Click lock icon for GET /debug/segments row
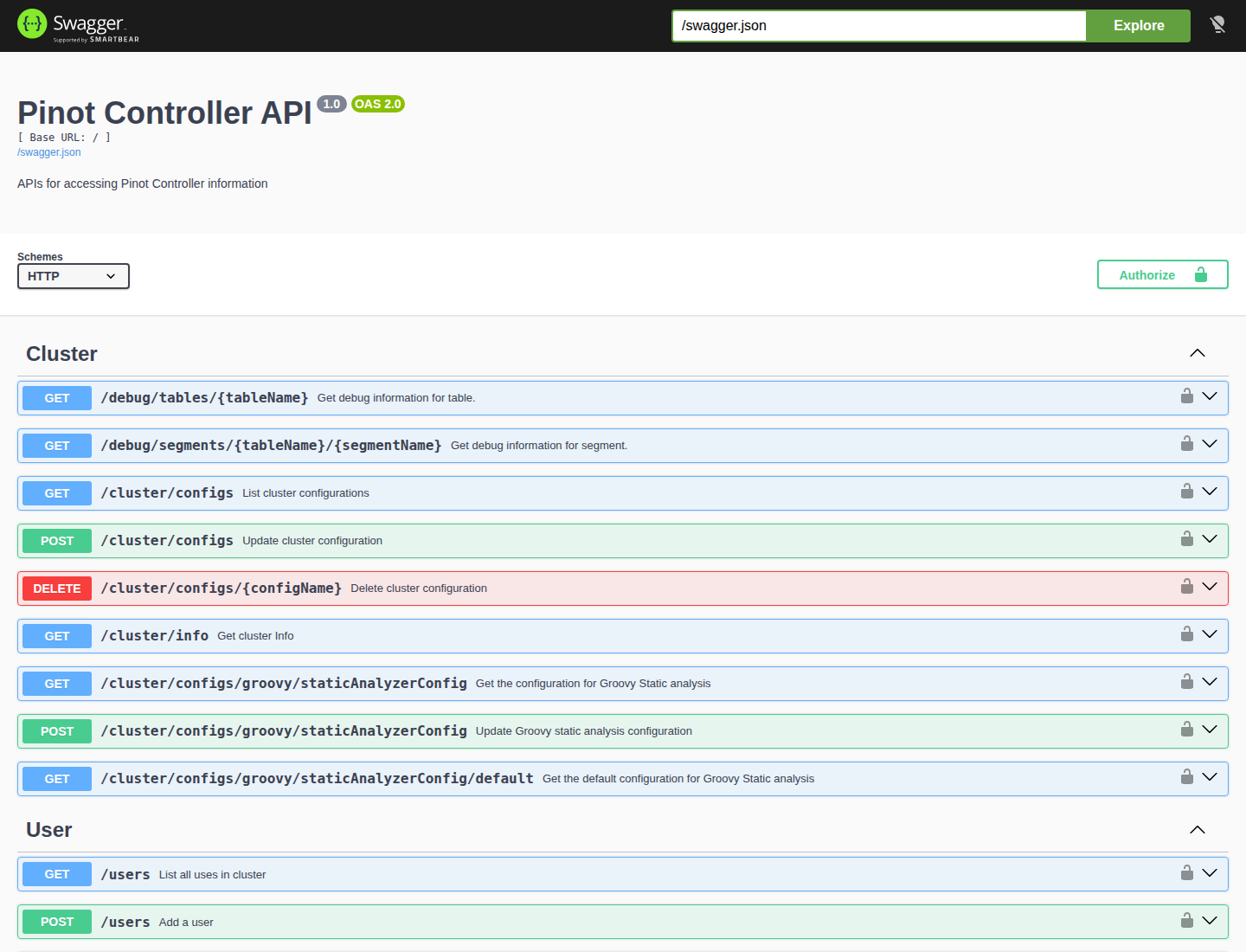 pyautogui.click(x=1187, y=443)
